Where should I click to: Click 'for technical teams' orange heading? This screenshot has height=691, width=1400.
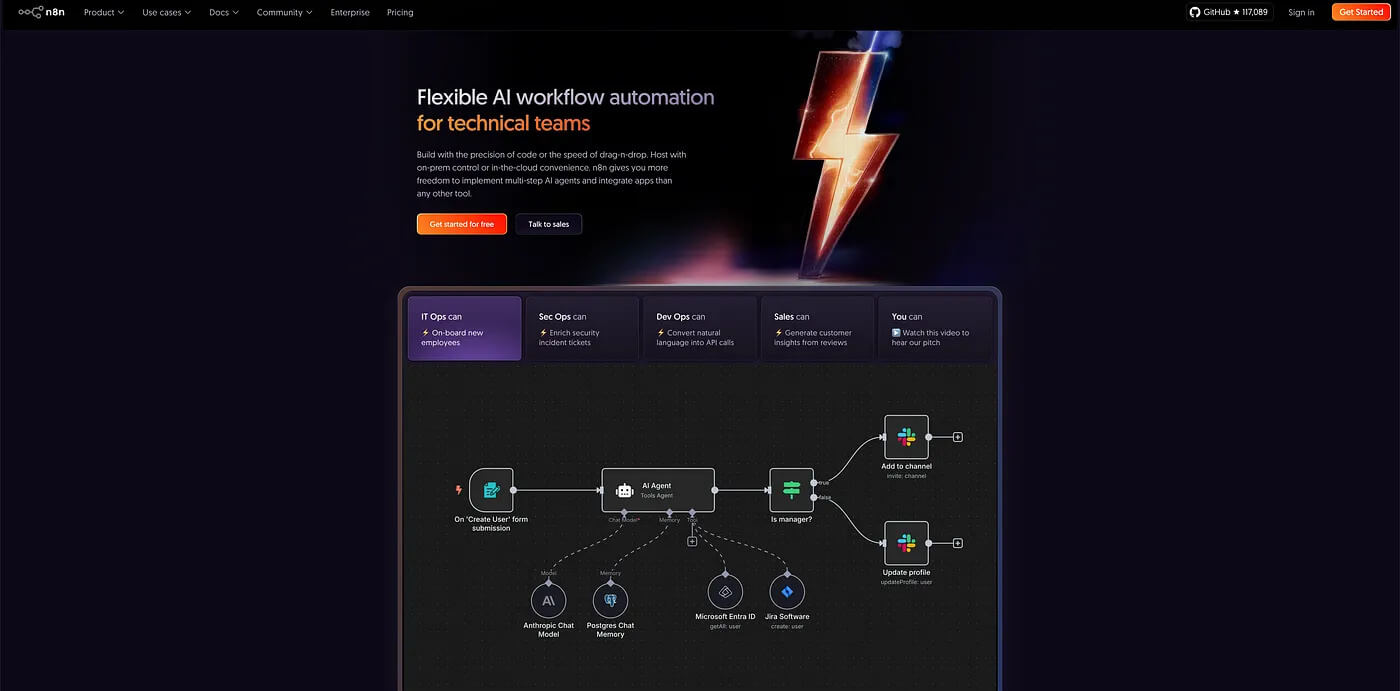504,123
